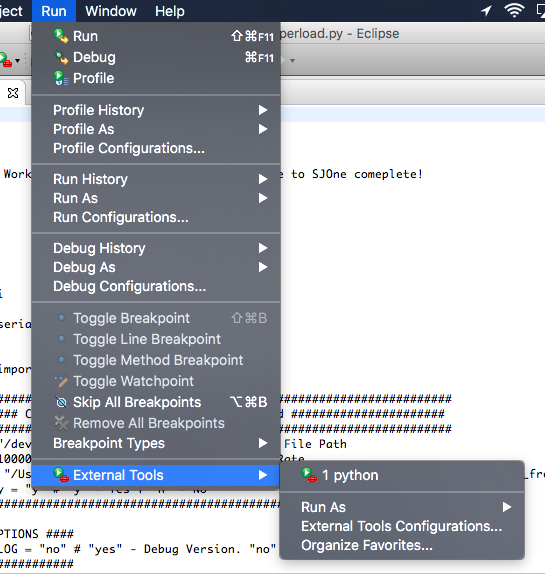Expand Breakpoint Types submenu
The image size is (545, 574).
coord(156,443)
